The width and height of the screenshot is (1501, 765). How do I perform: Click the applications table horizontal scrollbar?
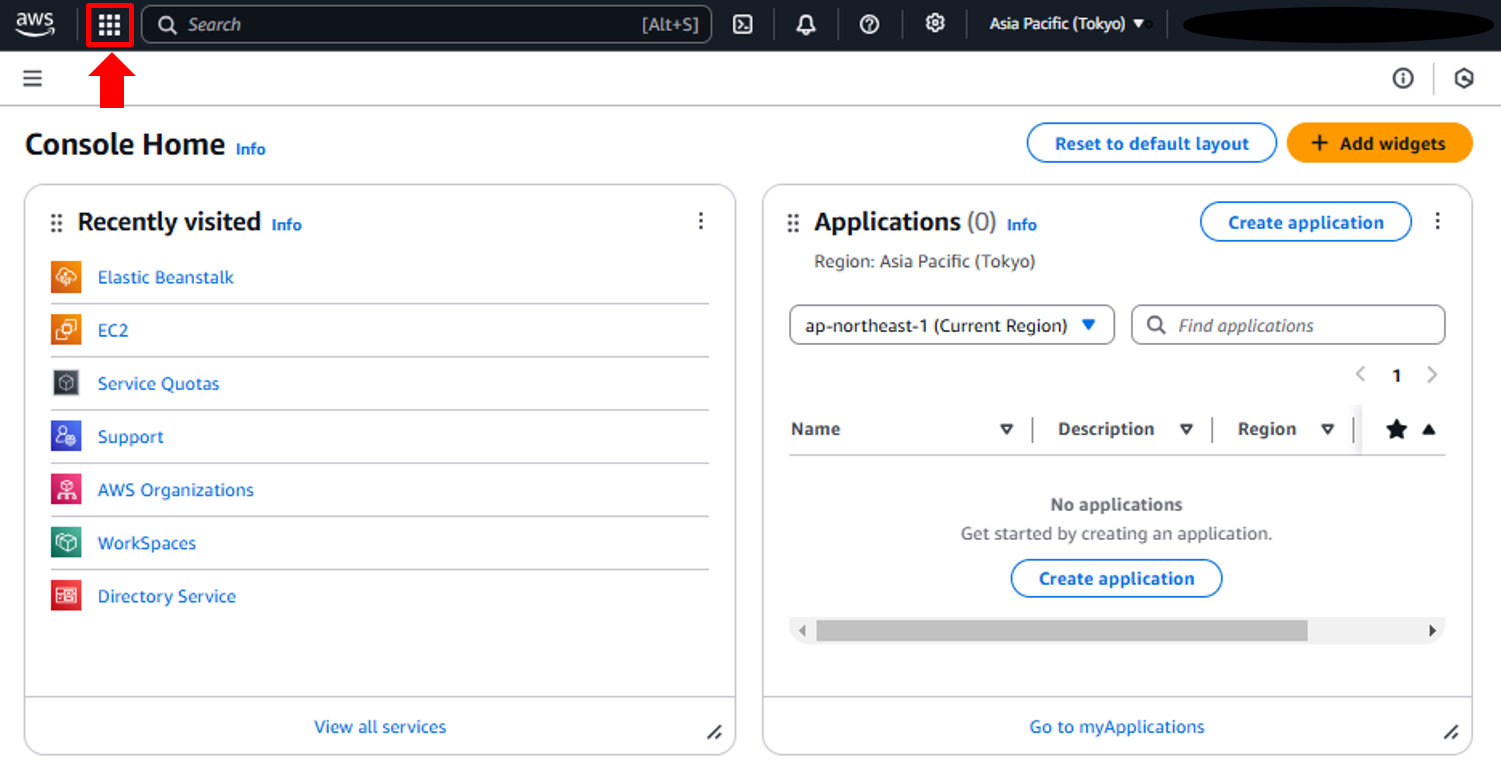point(1061,631)
